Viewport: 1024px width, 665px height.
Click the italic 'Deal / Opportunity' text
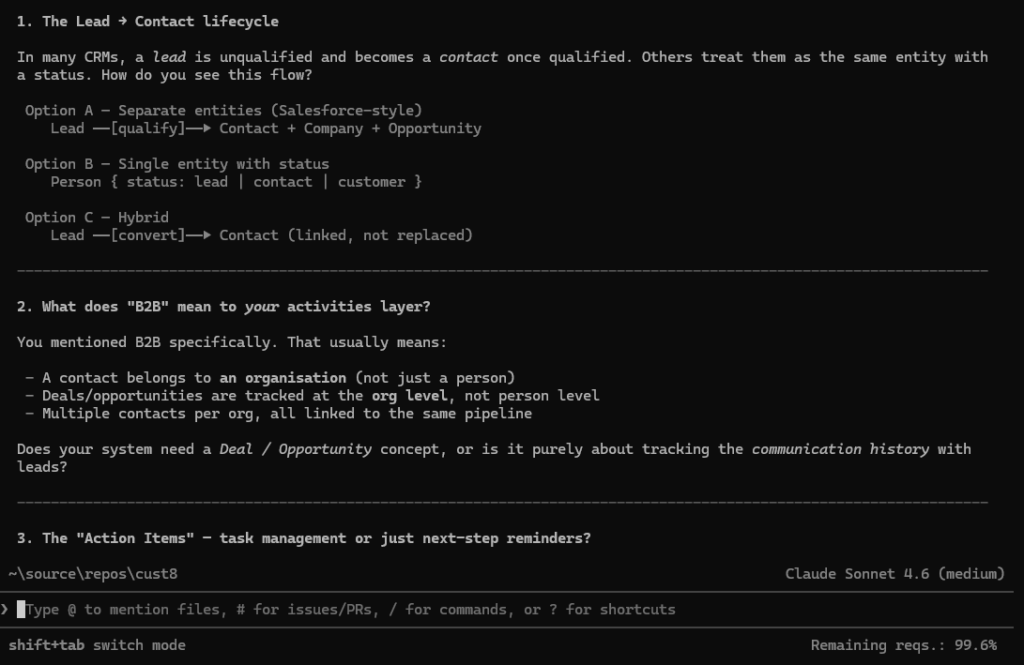pos(295,449)
